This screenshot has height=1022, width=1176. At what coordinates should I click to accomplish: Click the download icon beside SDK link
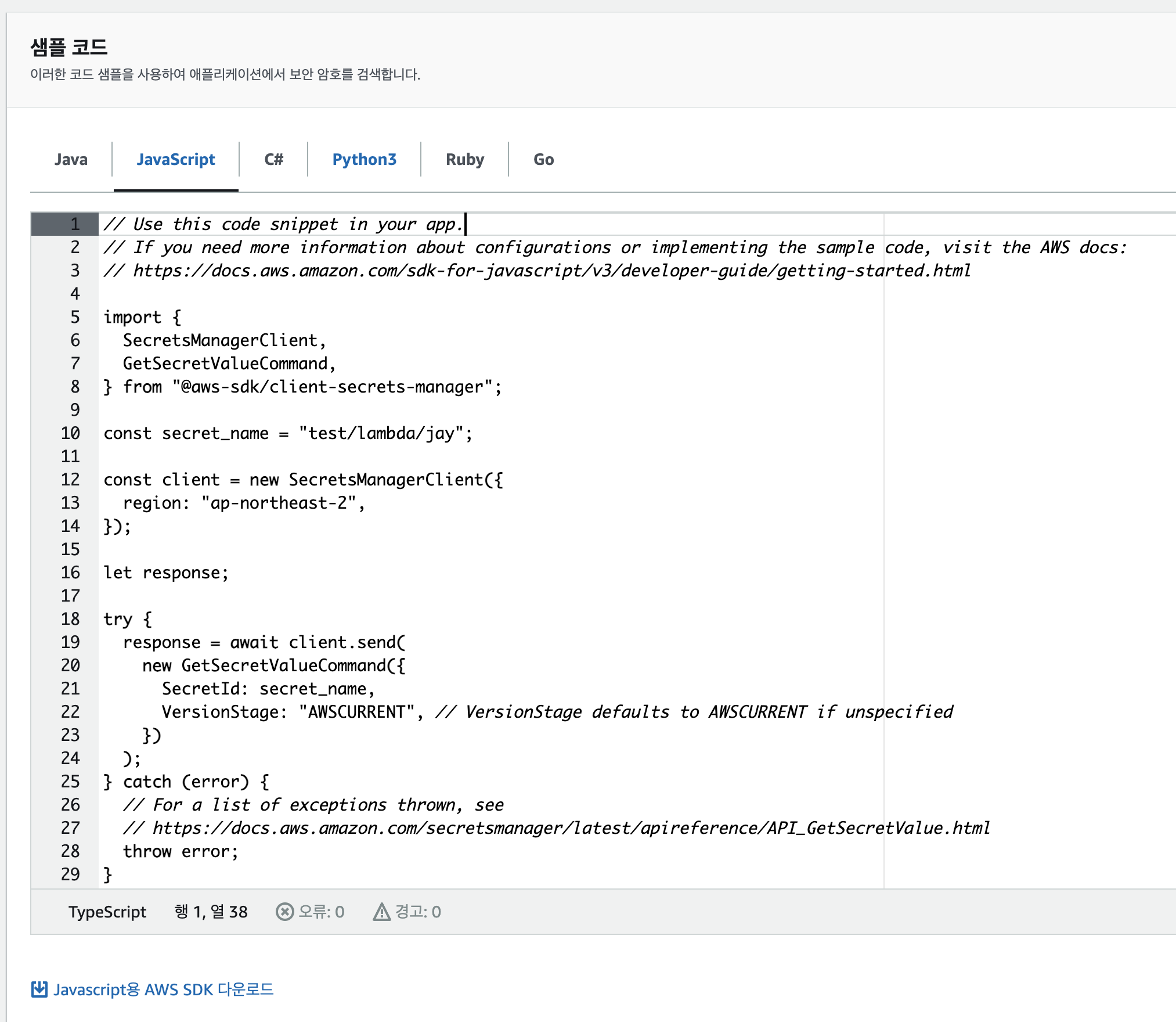pyautogui.click(x=39, y=989)
